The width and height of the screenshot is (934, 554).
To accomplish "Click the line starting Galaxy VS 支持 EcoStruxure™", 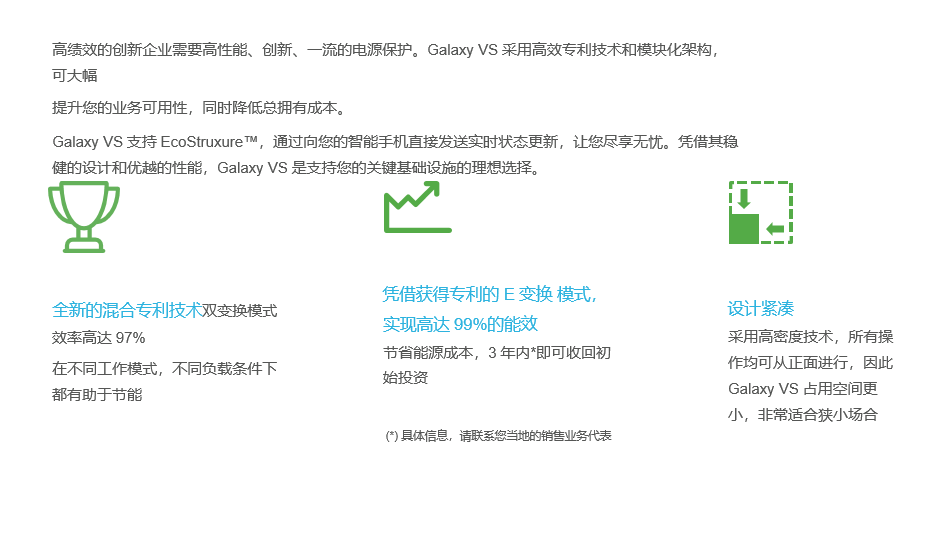I will click(x=395, y=142).
